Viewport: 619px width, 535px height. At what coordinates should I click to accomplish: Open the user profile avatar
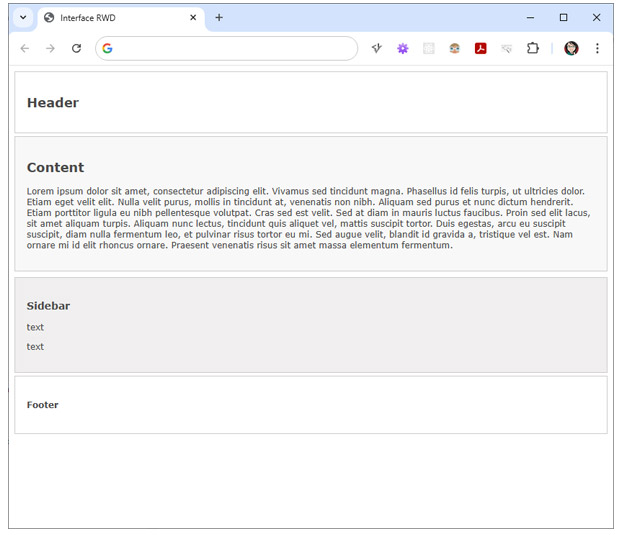571,48
